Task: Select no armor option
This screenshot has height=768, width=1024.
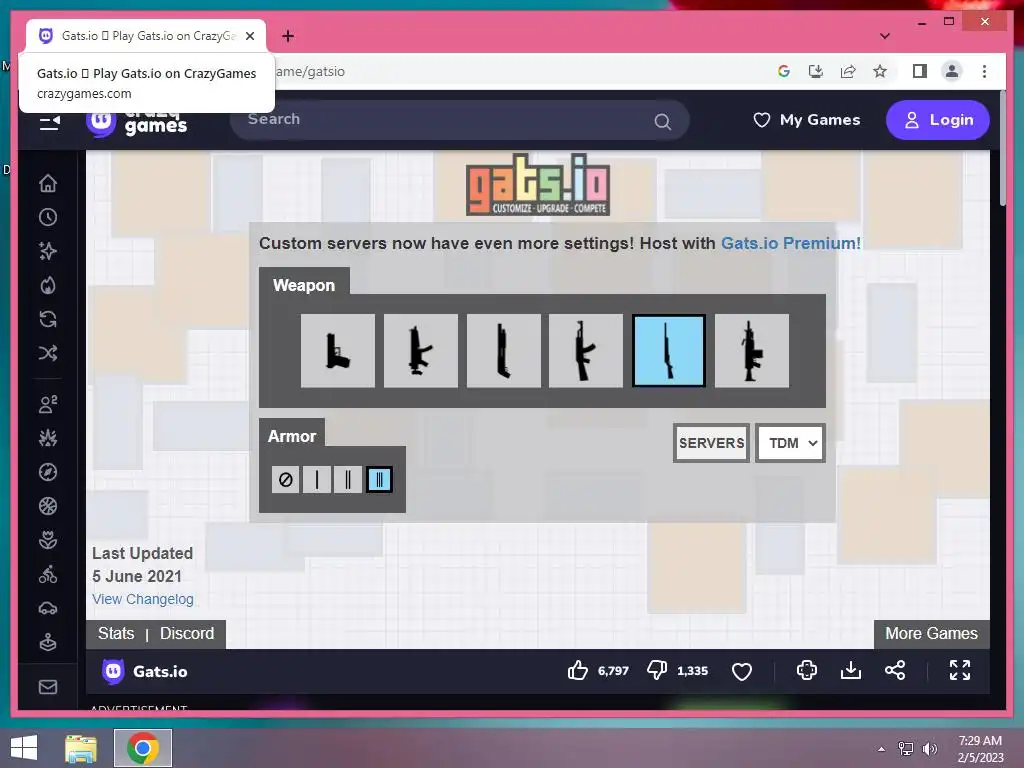Action: coord(285,479)
